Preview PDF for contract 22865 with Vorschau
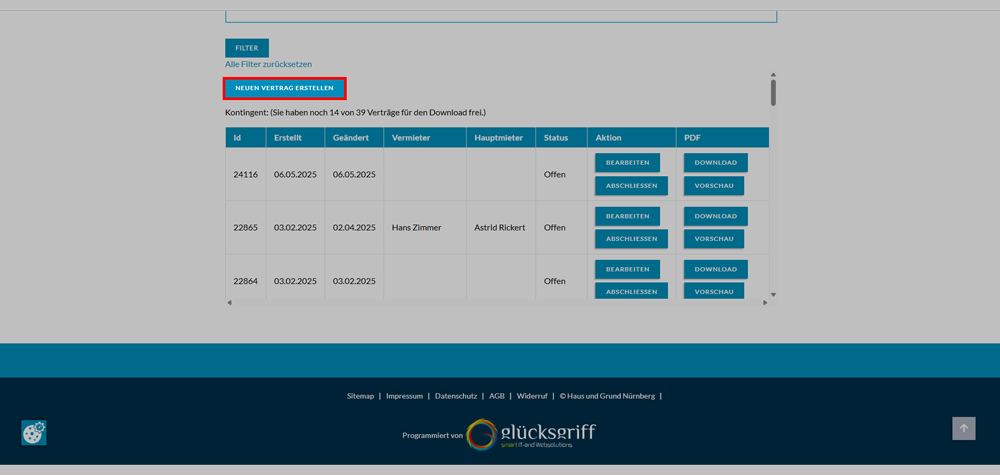 click(714, 239)
